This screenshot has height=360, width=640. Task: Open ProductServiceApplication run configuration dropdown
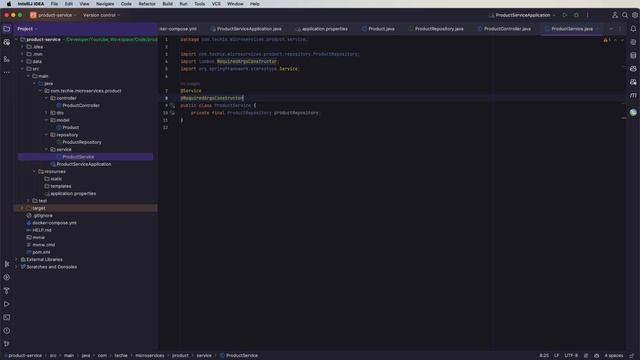coord(522,15)
